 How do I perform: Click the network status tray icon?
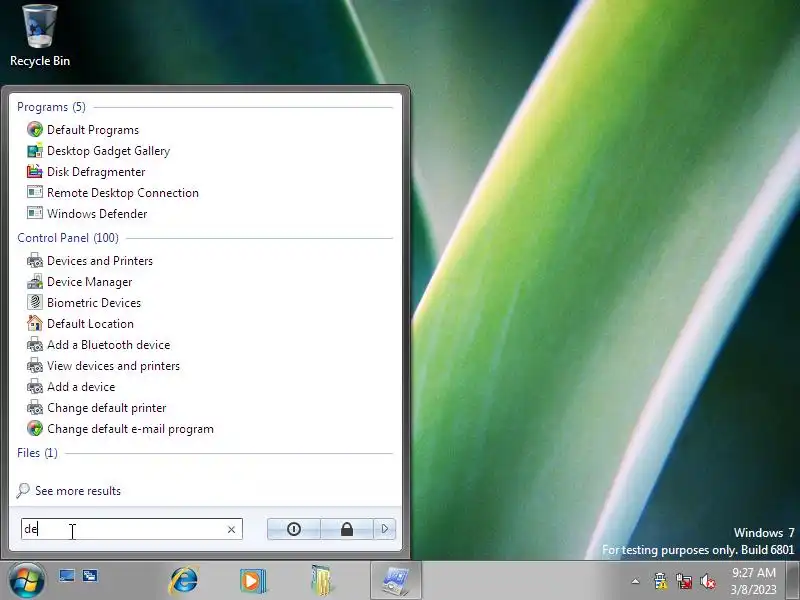[x=684, y=581]
